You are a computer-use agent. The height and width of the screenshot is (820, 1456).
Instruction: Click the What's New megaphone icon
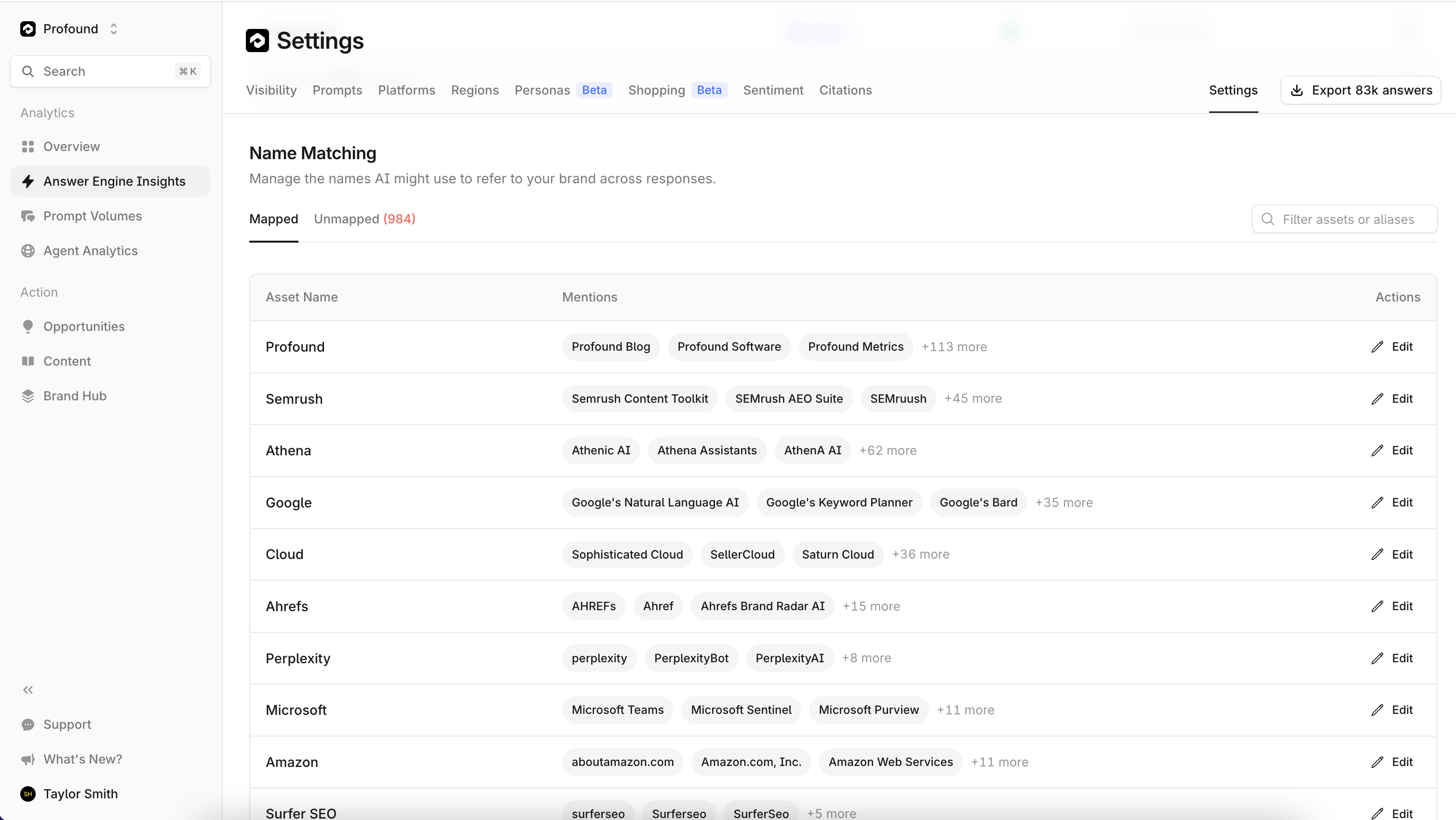28,759
